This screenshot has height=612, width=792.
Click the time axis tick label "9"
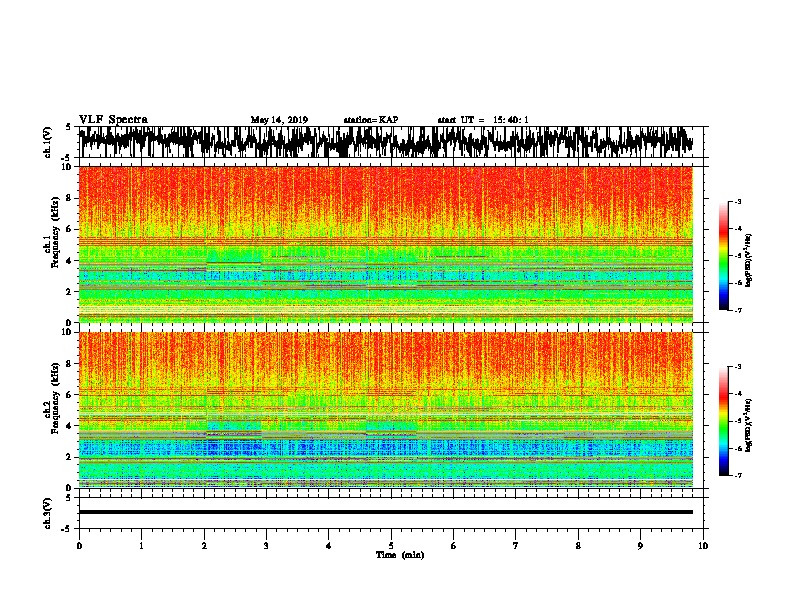(x=640, y=546)
